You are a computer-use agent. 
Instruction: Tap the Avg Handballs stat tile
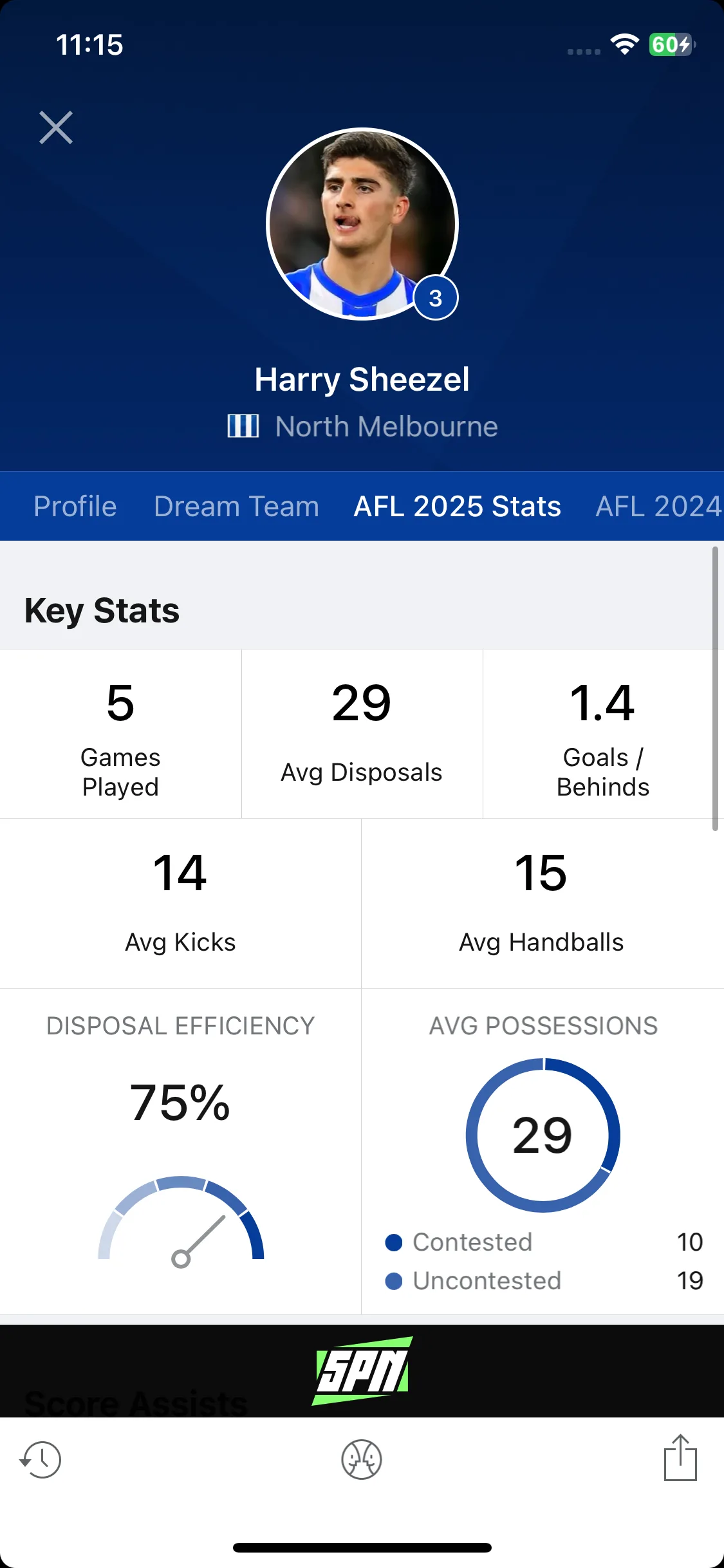(543, 903)
